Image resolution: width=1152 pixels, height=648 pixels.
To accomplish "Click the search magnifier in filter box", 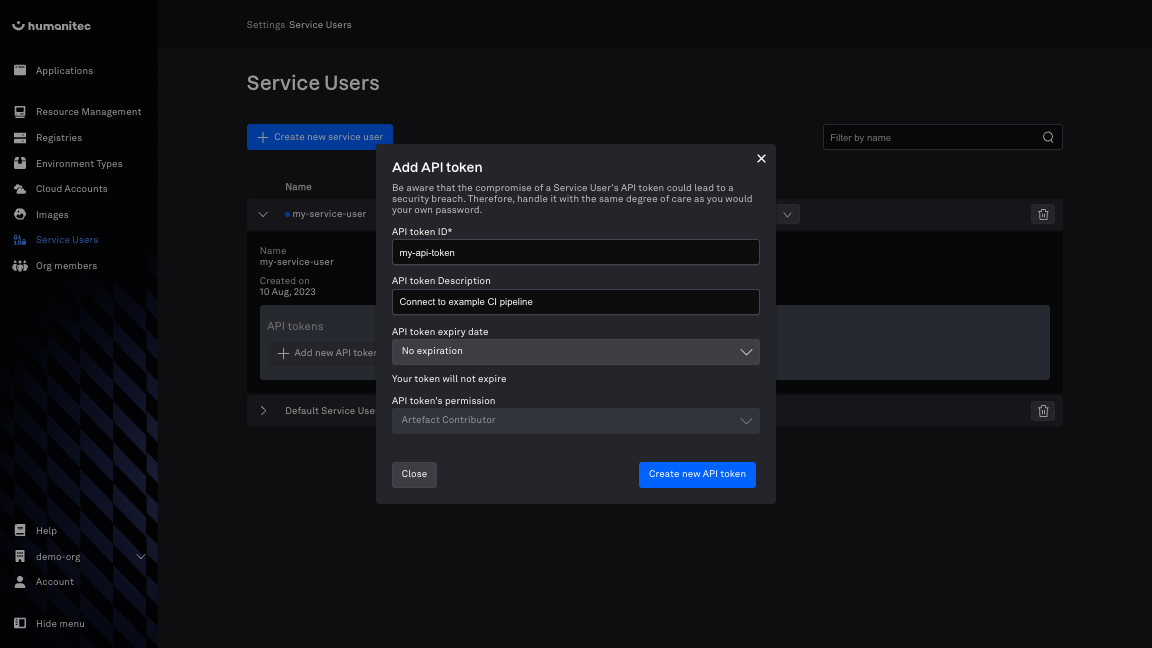I will [1048, 138].
